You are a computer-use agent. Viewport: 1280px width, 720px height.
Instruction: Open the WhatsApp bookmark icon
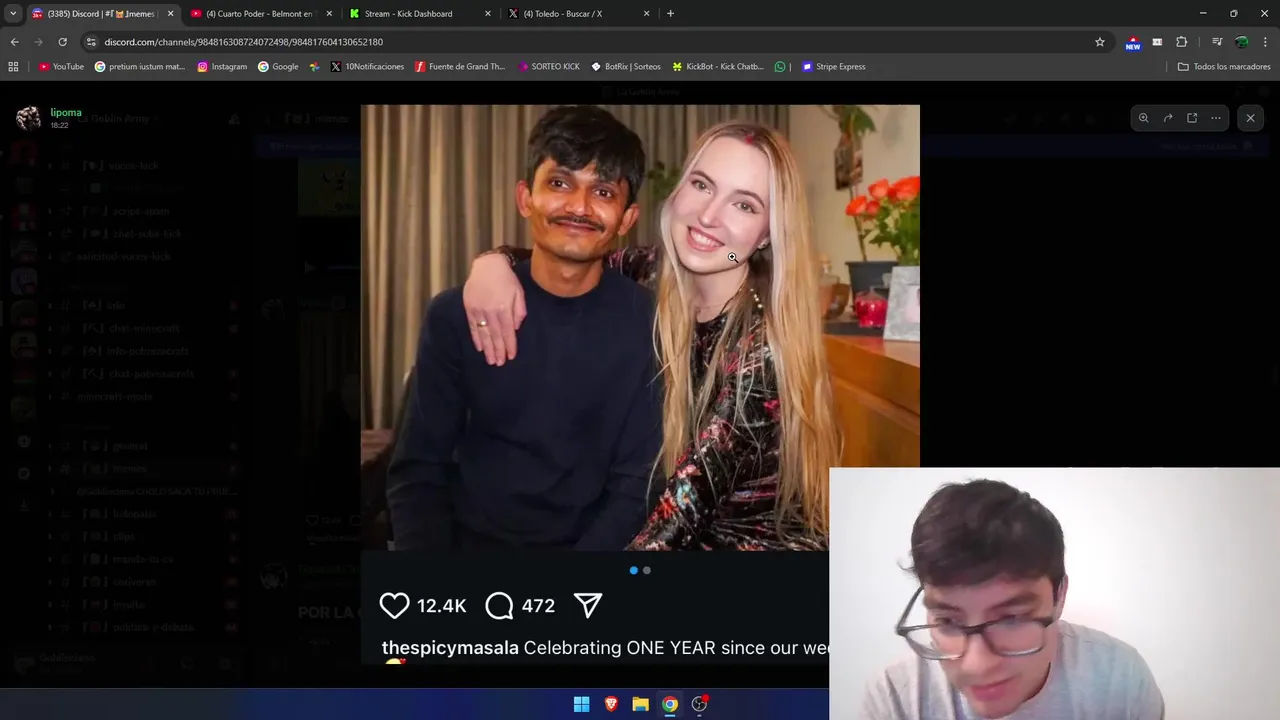[x=780, y=67]
